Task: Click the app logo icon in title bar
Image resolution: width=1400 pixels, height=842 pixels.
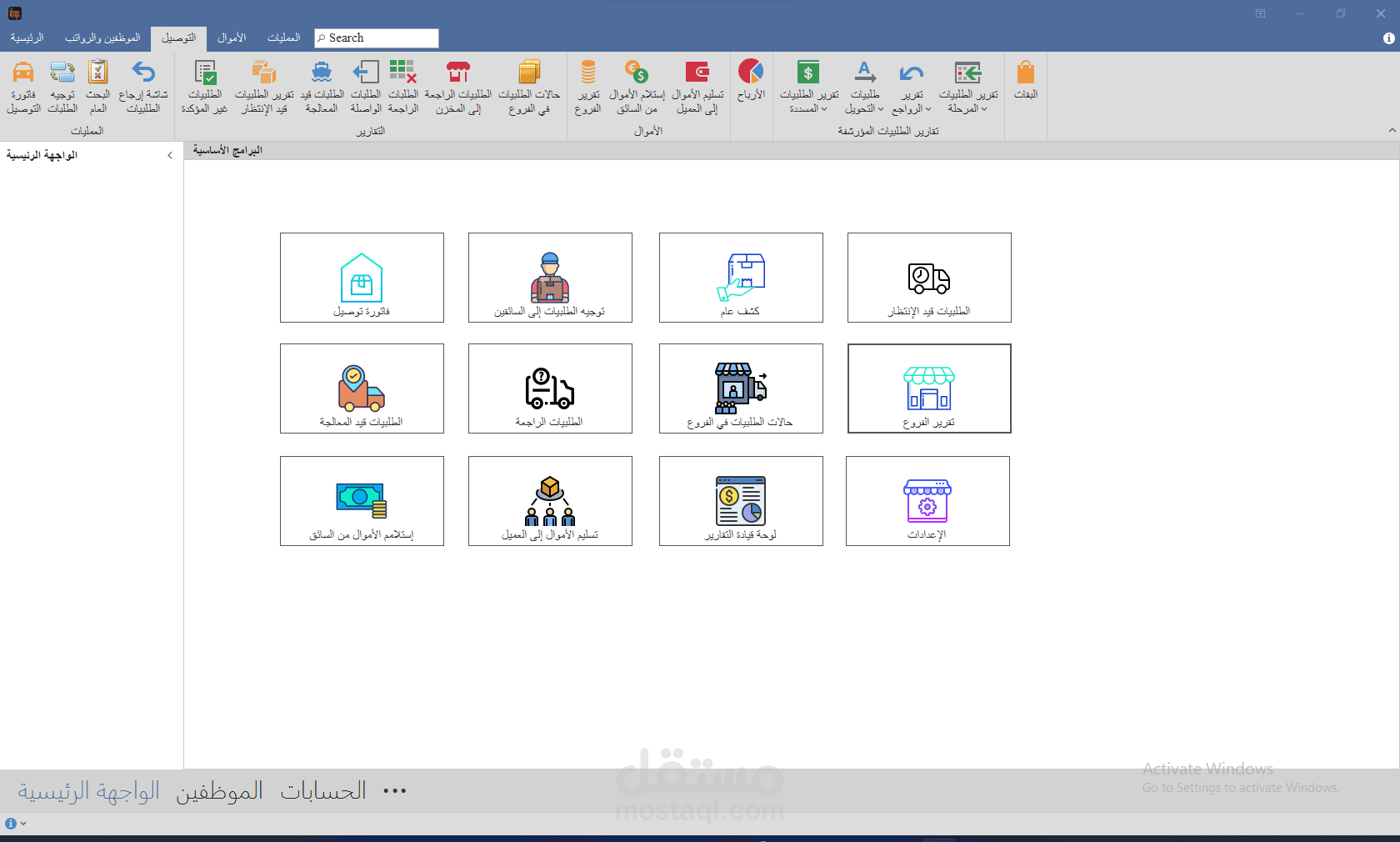Action: [15, 13]
